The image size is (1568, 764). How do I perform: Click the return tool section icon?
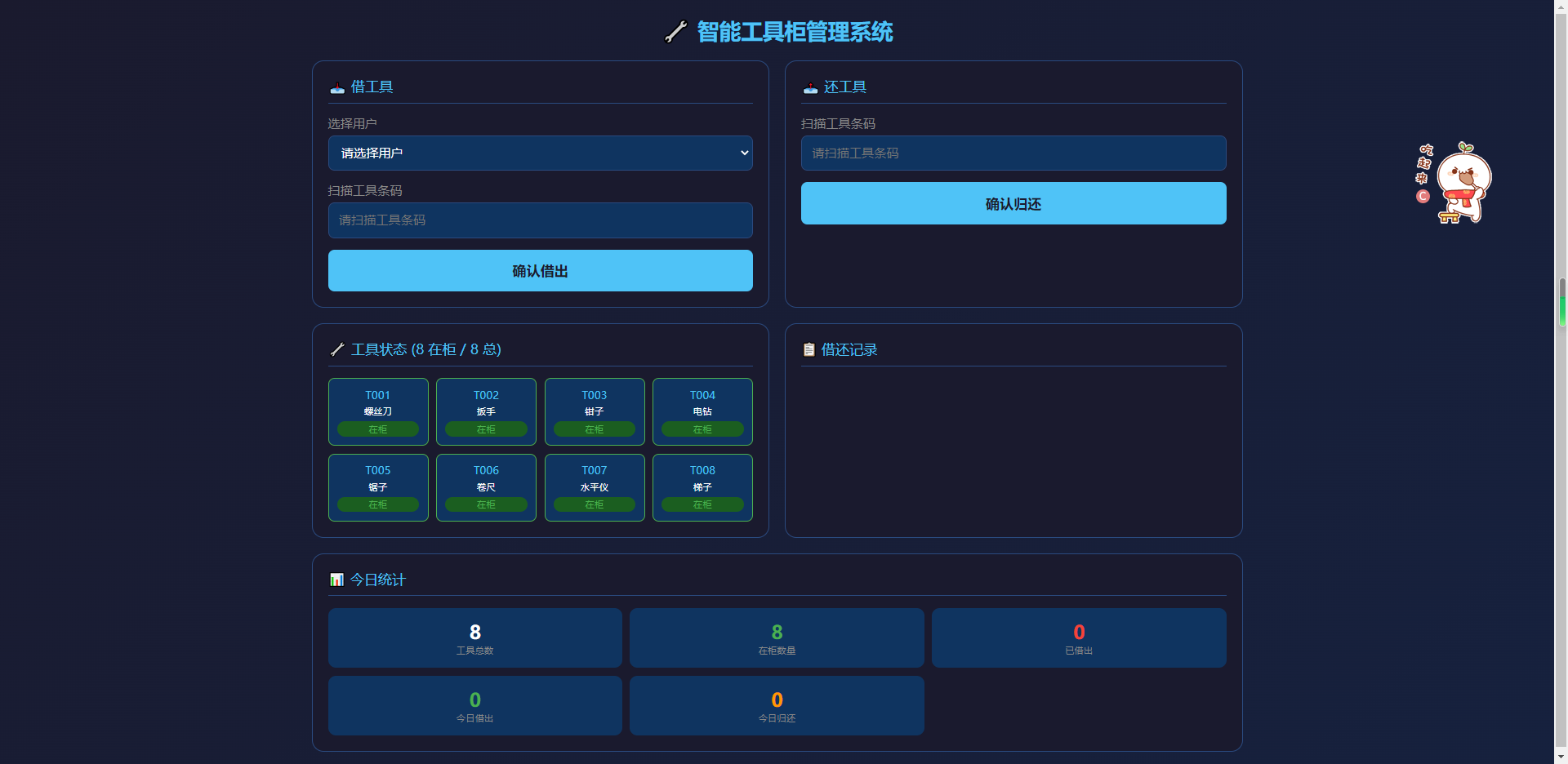810,87
